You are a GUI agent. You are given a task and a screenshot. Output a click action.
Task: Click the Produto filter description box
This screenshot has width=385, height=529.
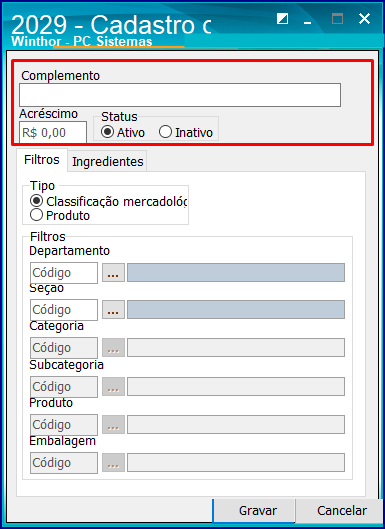click(236, 425)
